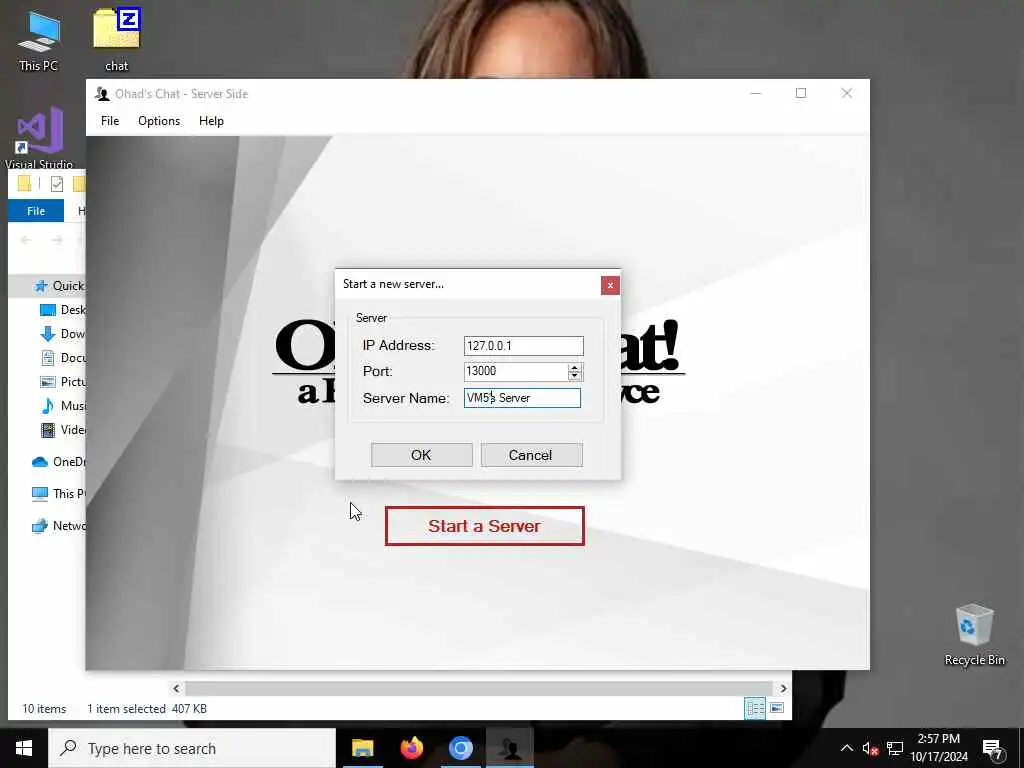Click the '10 items' status text
This screenshot has height=768, width=1024.
pos(44,709)
